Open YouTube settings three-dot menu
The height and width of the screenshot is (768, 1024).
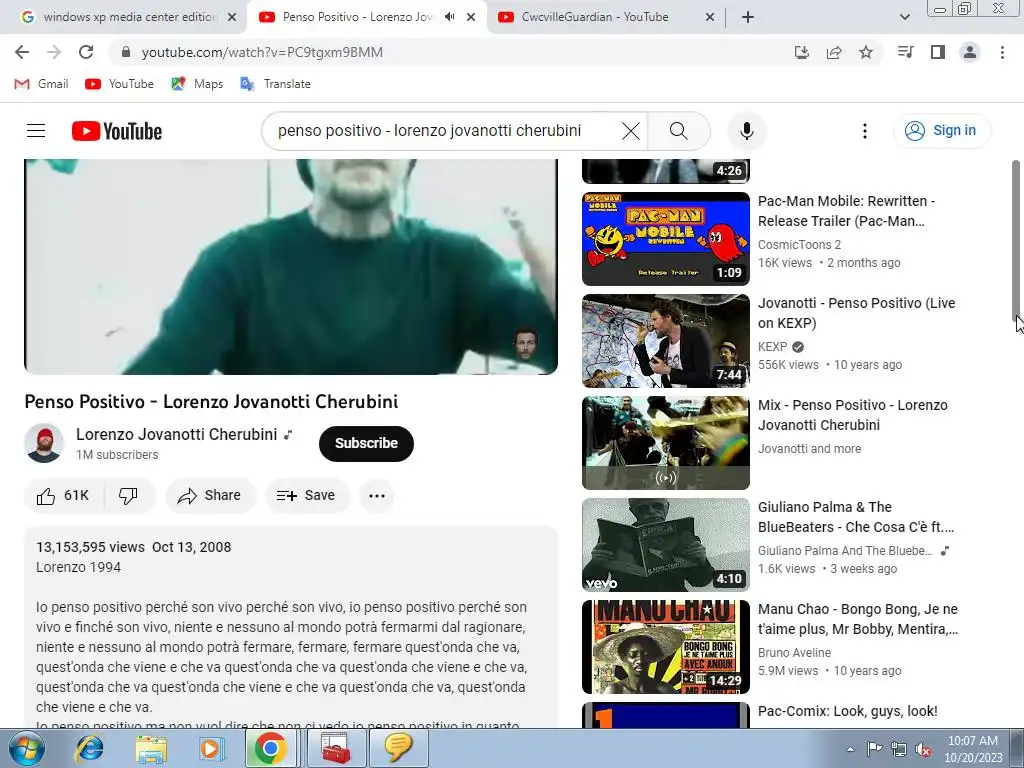coord(865,131)
